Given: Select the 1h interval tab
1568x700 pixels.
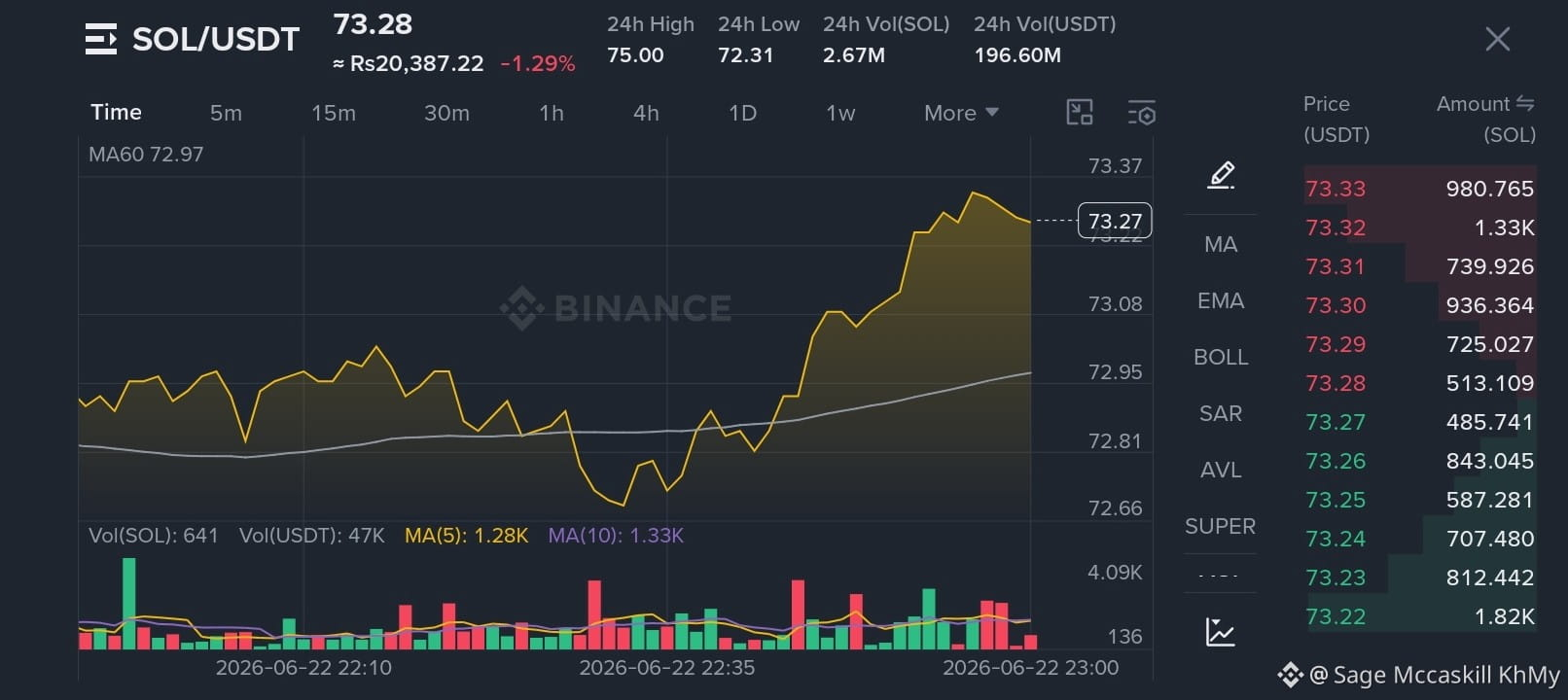Looking at the screenshot, I should pyautogui.click(x=552, y=113).
